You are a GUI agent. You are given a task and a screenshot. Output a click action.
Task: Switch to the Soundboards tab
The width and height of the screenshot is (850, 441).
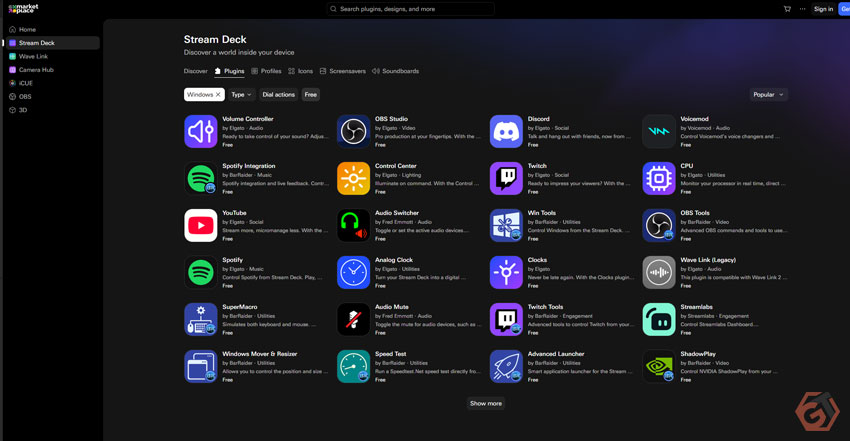396,71
